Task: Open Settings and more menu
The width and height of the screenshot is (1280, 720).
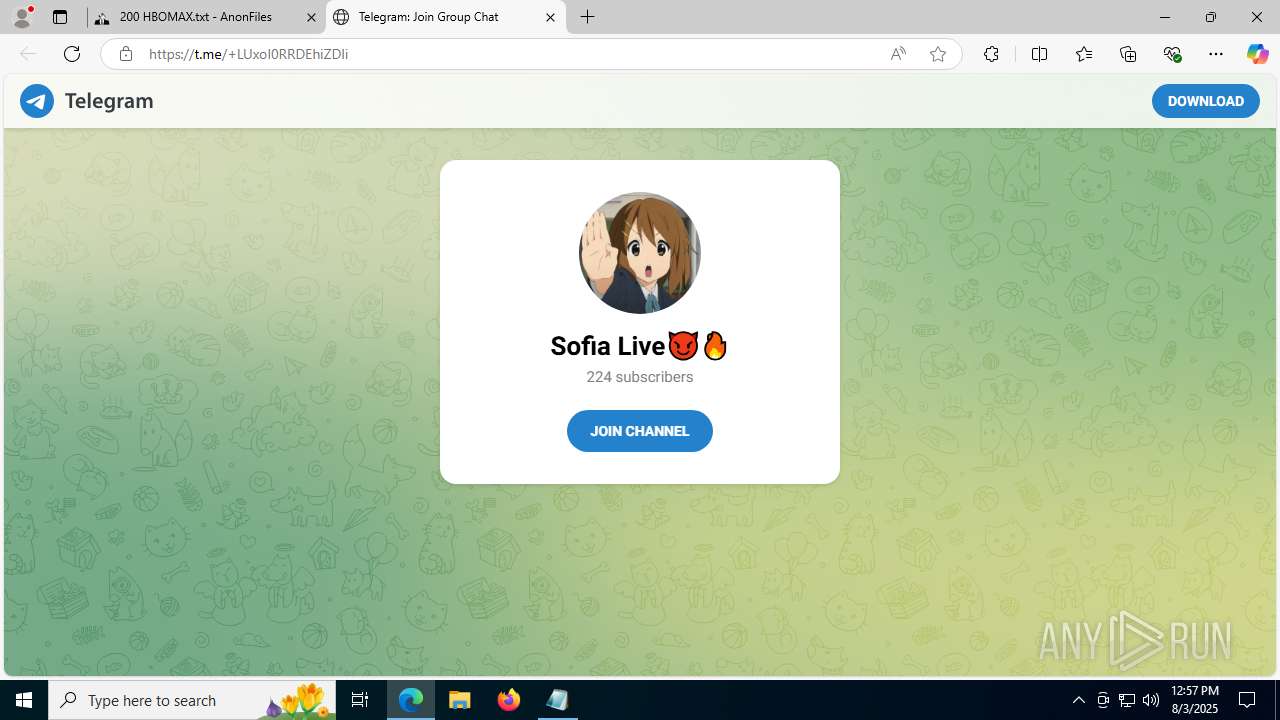Action: point(1216,54)
